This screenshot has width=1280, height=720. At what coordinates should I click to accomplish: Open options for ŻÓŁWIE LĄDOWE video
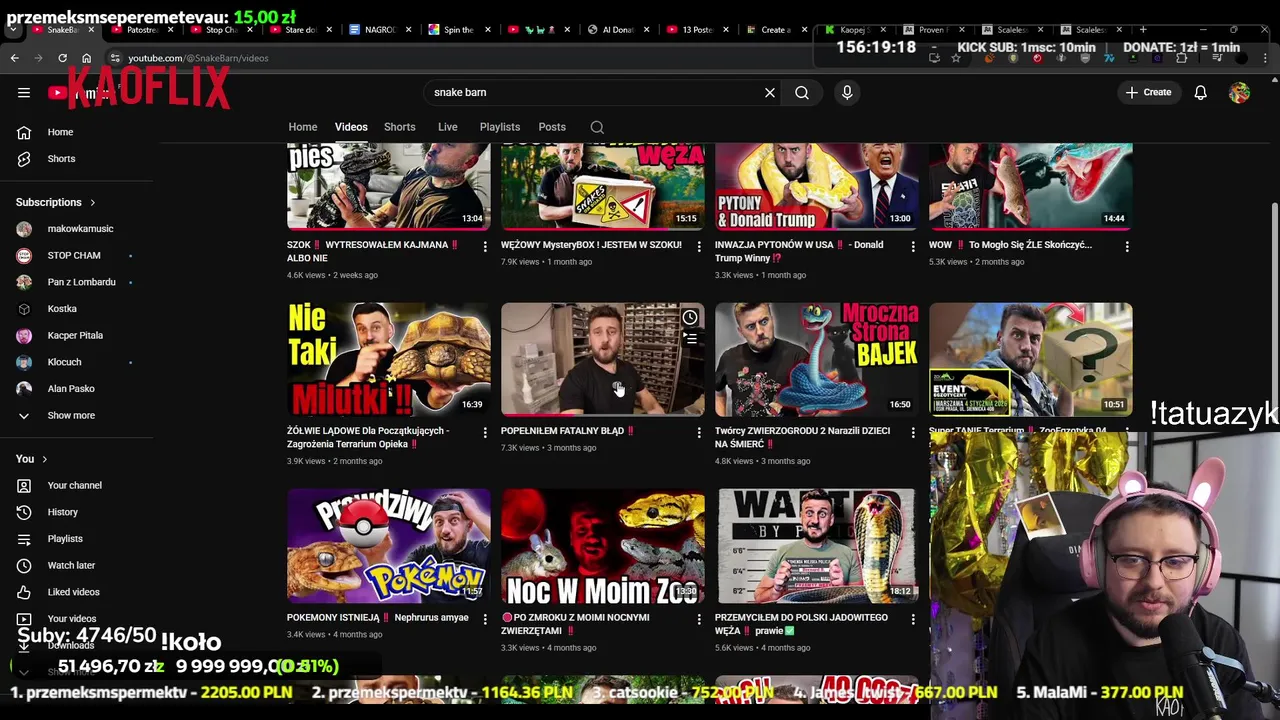(x=485, y=432)
